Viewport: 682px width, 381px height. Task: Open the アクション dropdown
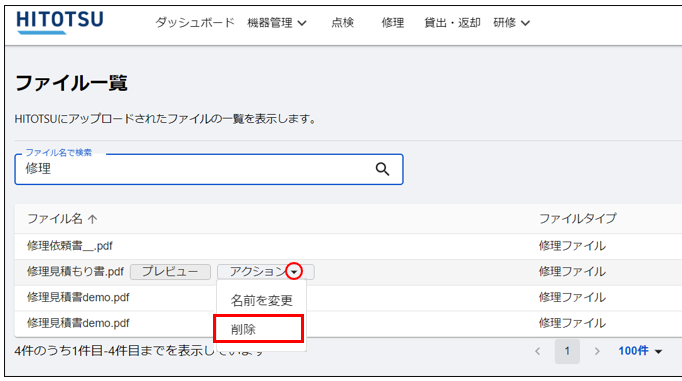tap(265, 271)
